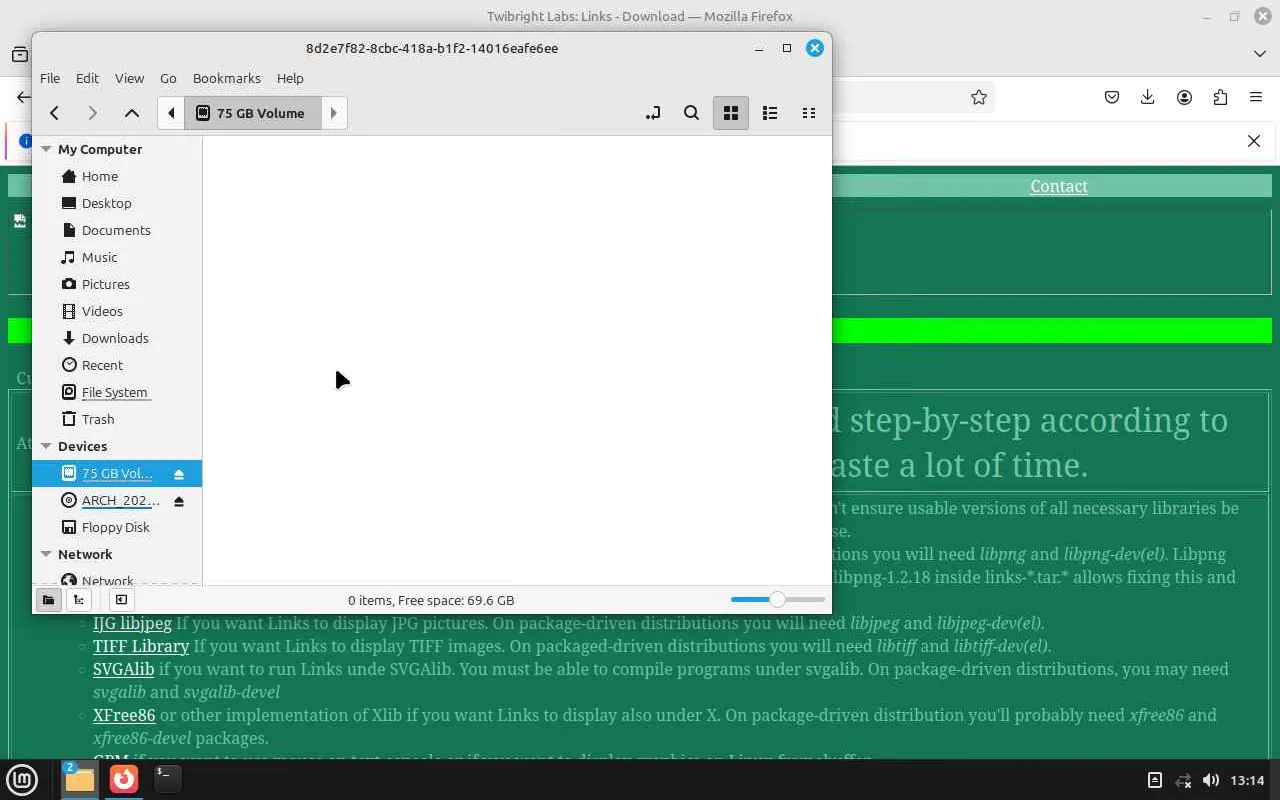
Task: Open Firefox downloads panel
Action: click(1148, 97)
